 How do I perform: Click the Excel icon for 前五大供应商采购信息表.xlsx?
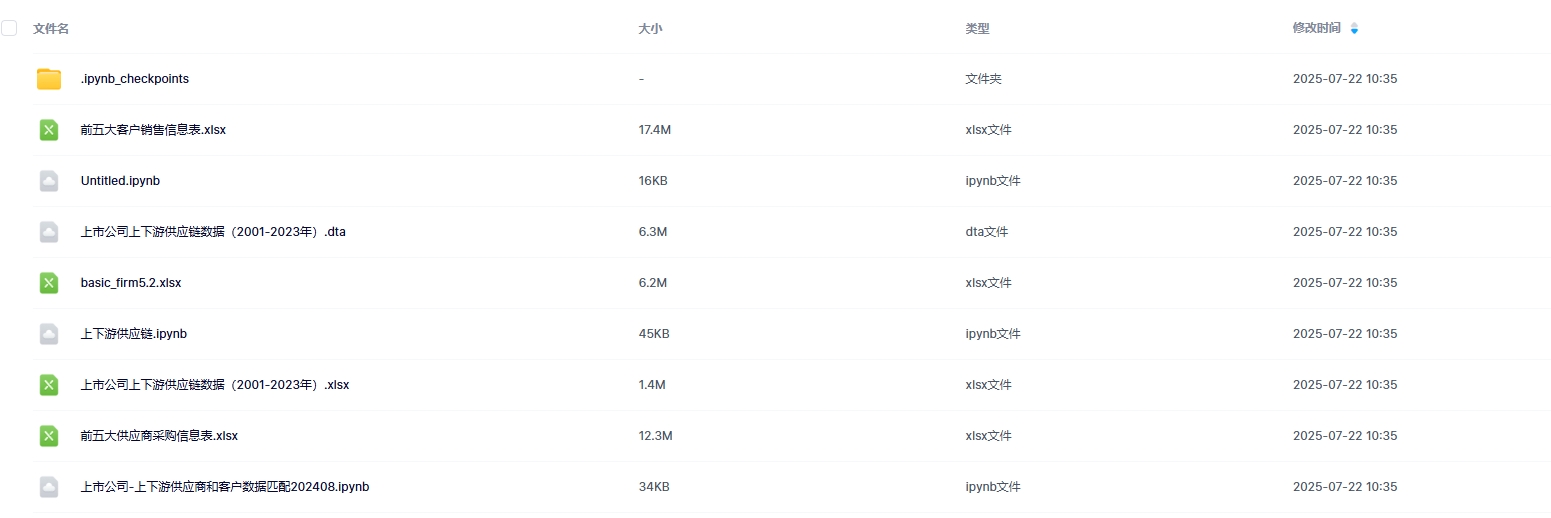(49, 436)
